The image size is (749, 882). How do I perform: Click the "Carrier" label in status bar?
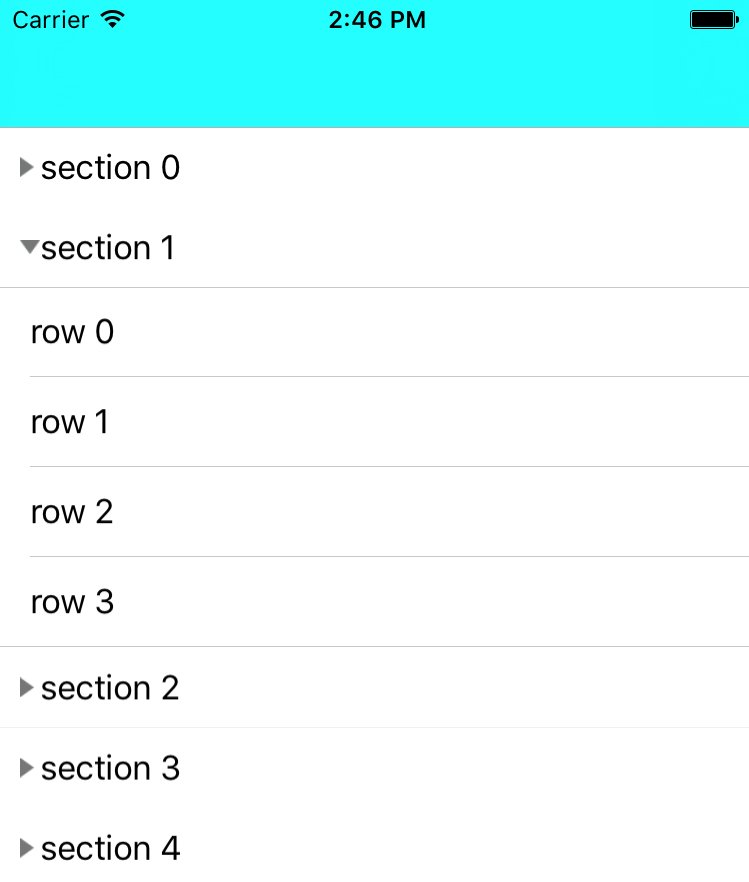coord(50,19)
